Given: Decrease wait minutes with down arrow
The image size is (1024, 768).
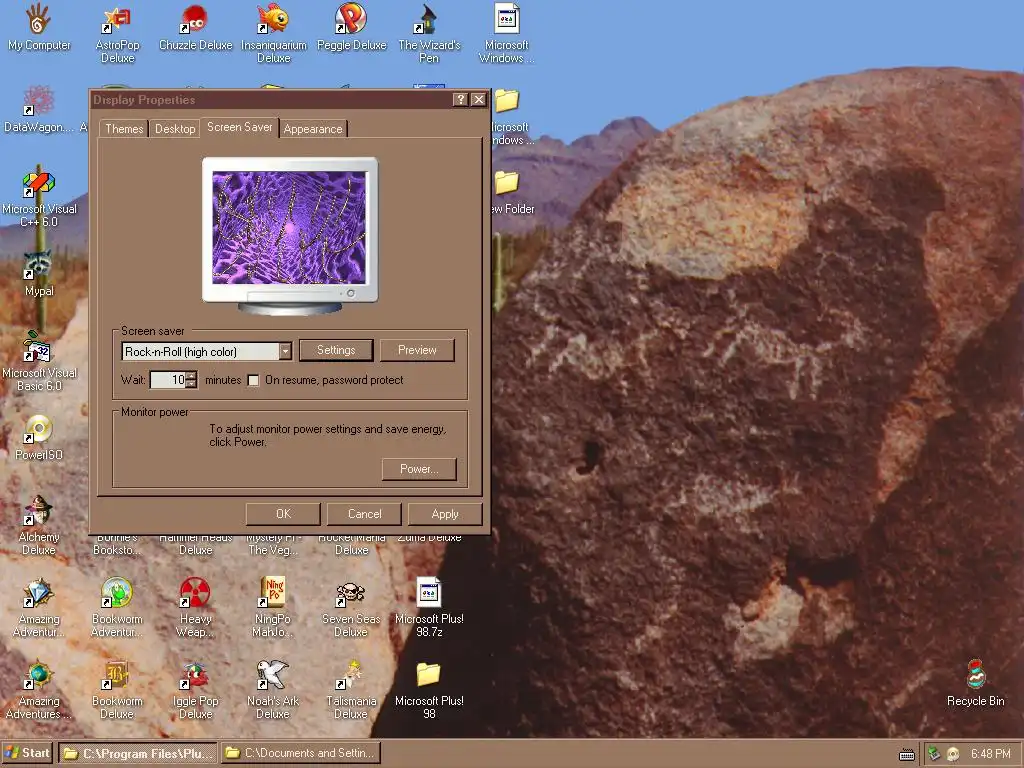Looking at the screenshot, I should tap(191, 384).
